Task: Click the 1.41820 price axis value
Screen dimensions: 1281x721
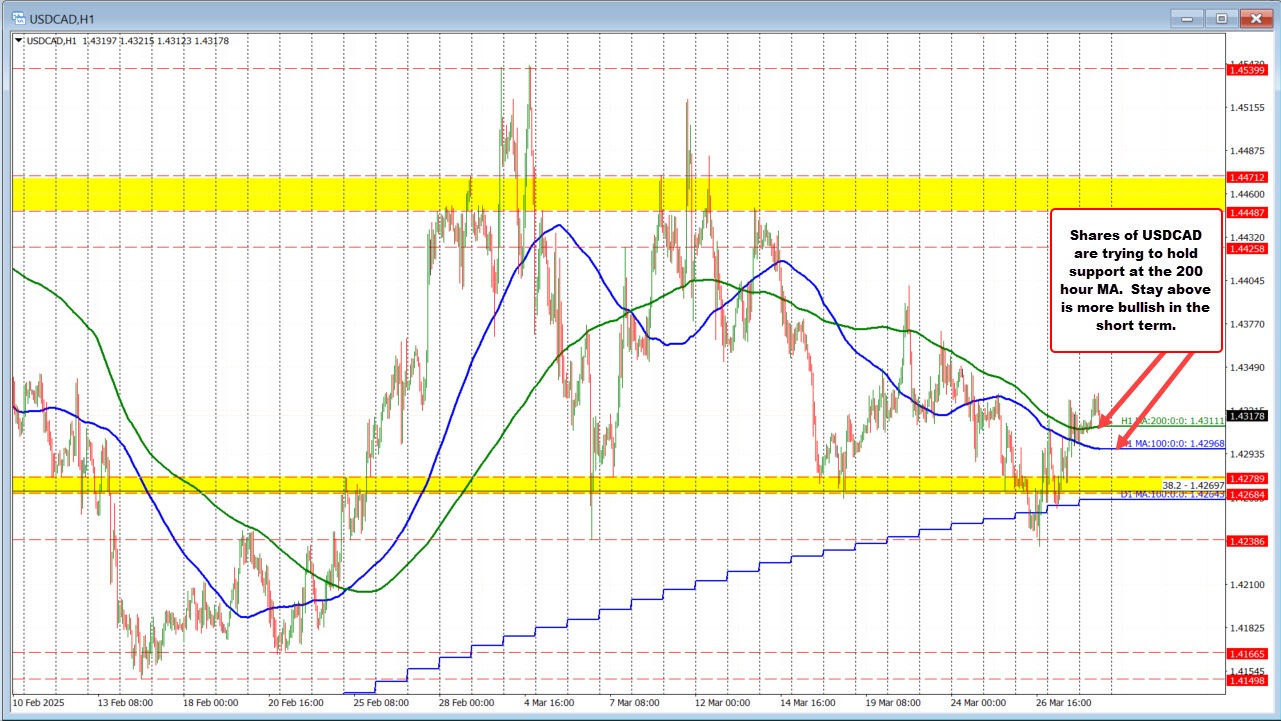Action: [1249, 628]
